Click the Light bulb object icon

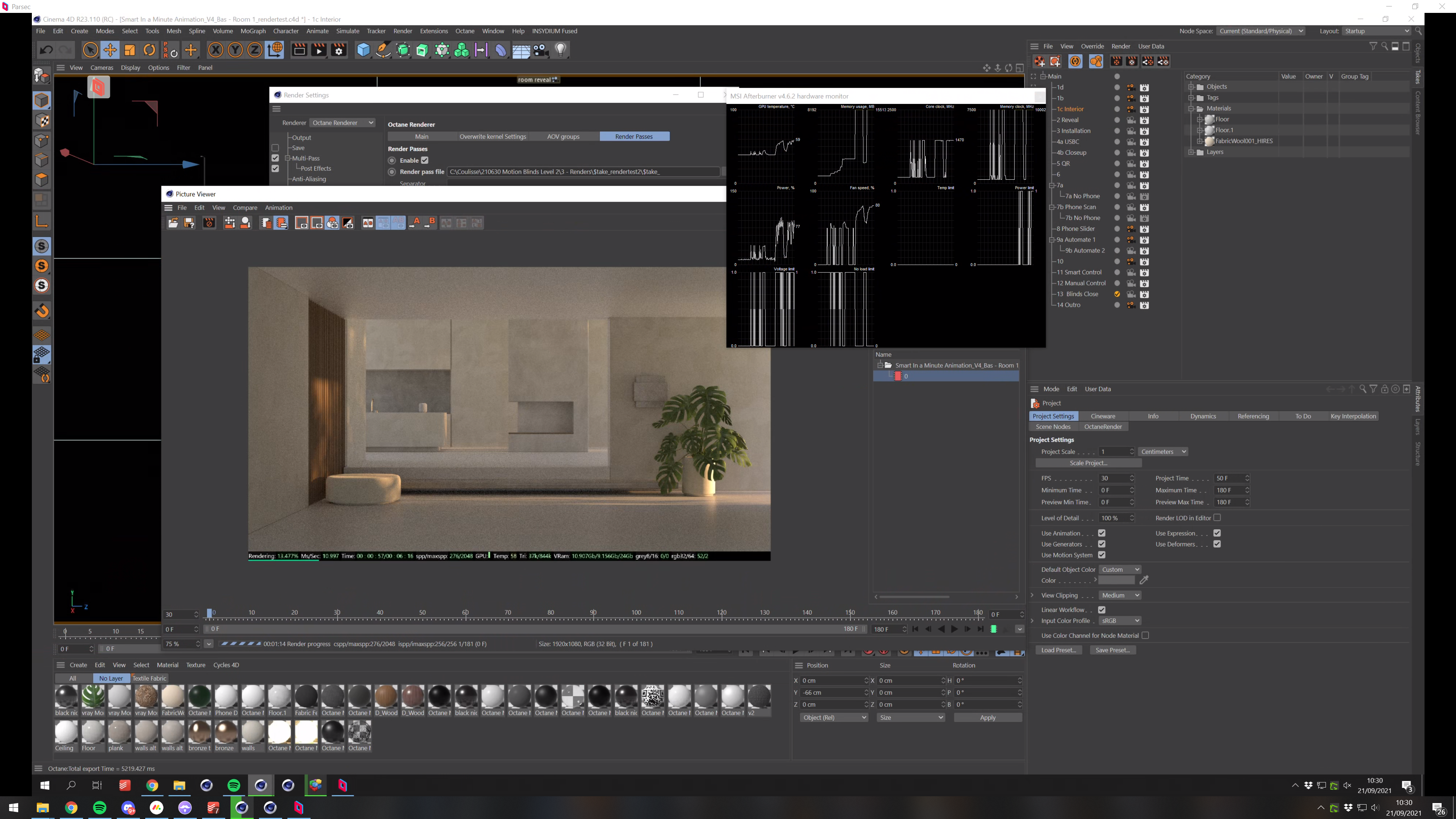(x=560, y=50)
